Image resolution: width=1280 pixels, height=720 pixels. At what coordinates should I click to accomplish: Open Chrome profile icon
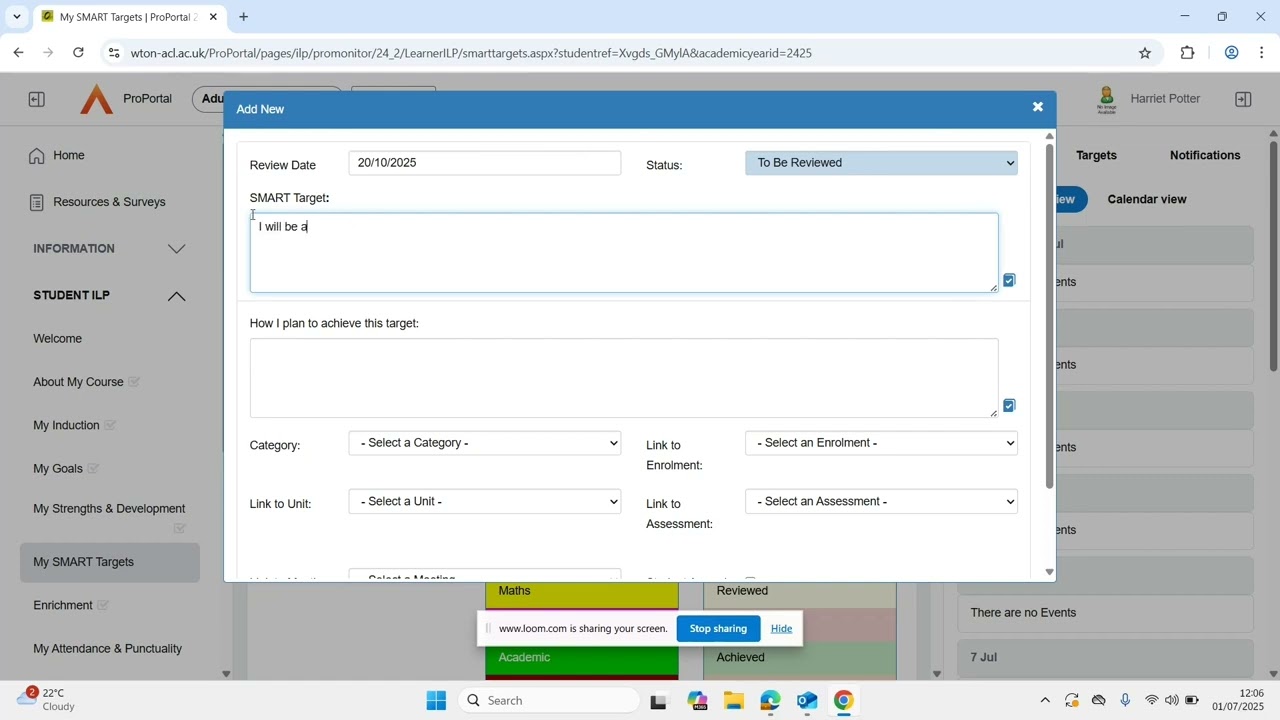click(x=1231, y=53)
